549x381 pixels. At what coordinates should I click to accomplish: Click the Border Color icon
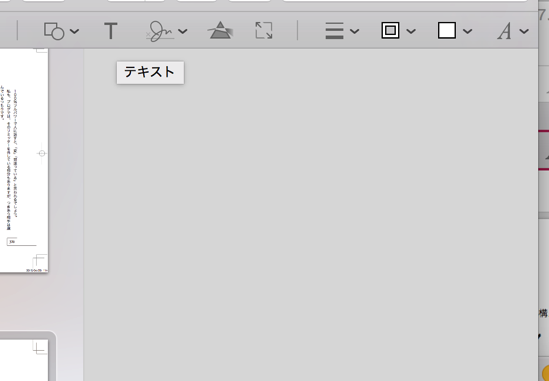[x=390, y=30]
